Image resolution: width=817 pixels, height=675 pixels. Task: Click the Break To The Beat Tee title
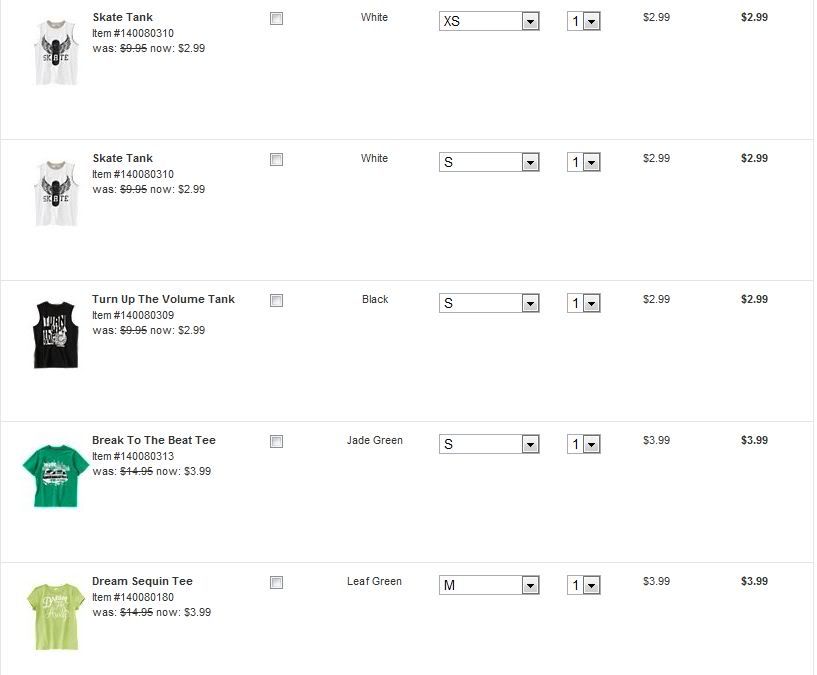[x=153, y=440]
